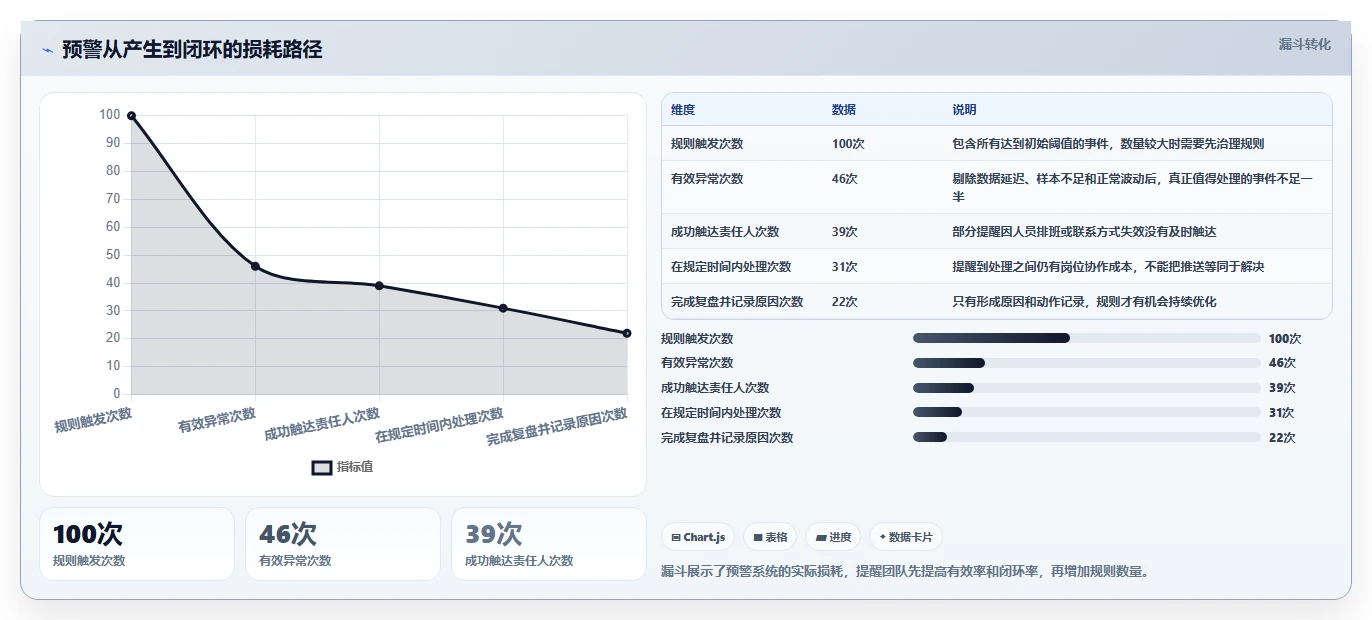
Task: Click the 31次 cell in the table
Action: [845, 267]
